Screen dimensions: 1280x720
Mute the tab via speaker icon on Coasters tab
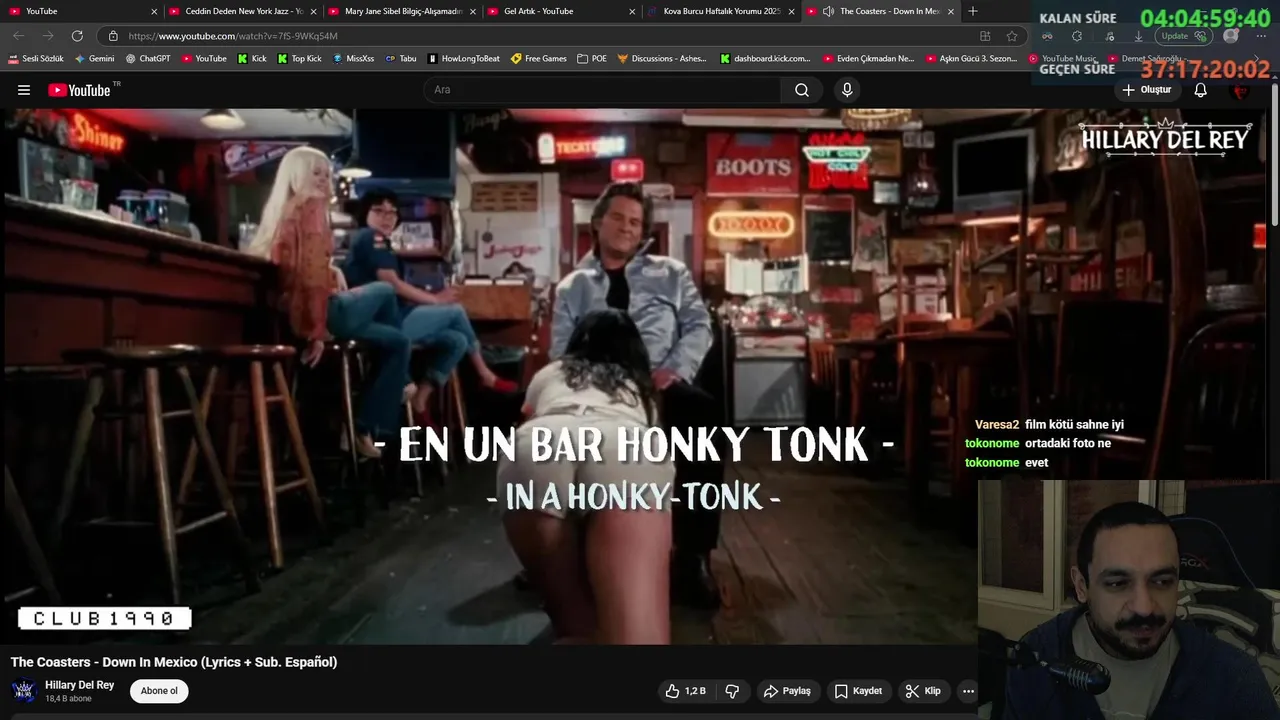point(827,11)
